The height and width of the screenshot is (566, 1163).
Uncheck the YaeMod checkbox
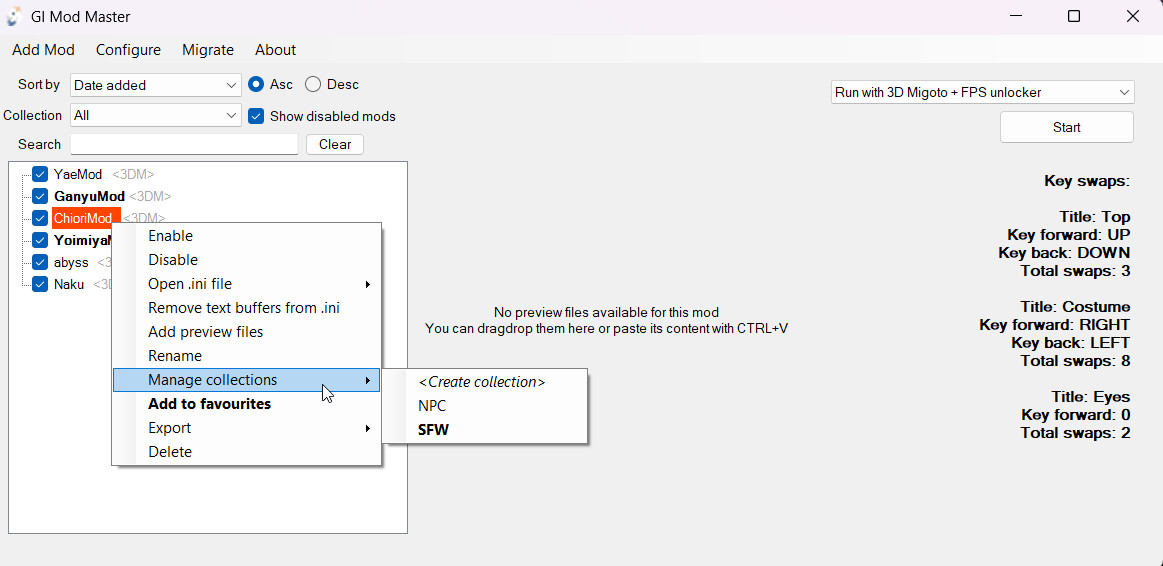click(40, 174)
